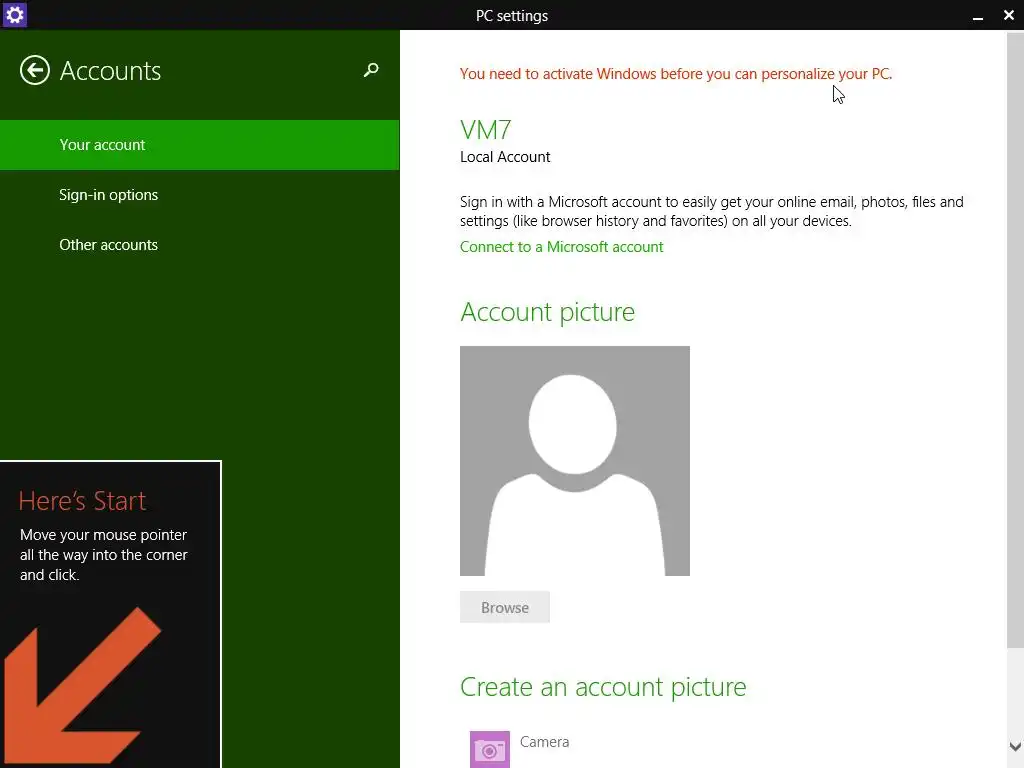Click the back arrow next to Accounts
1024x768 pixels.
click(35, 70)
